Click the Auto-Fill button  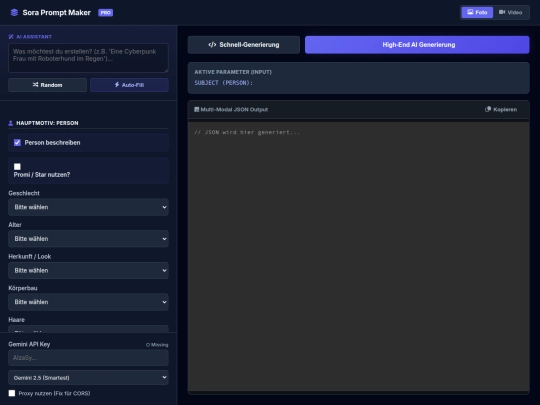[x=129, y=85]
